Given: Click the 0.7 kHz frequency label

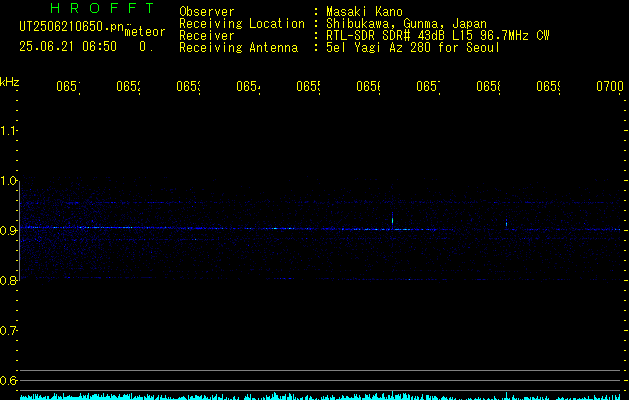Looking at the screenshot, I should pyautogui.click(x=8, y=331).
